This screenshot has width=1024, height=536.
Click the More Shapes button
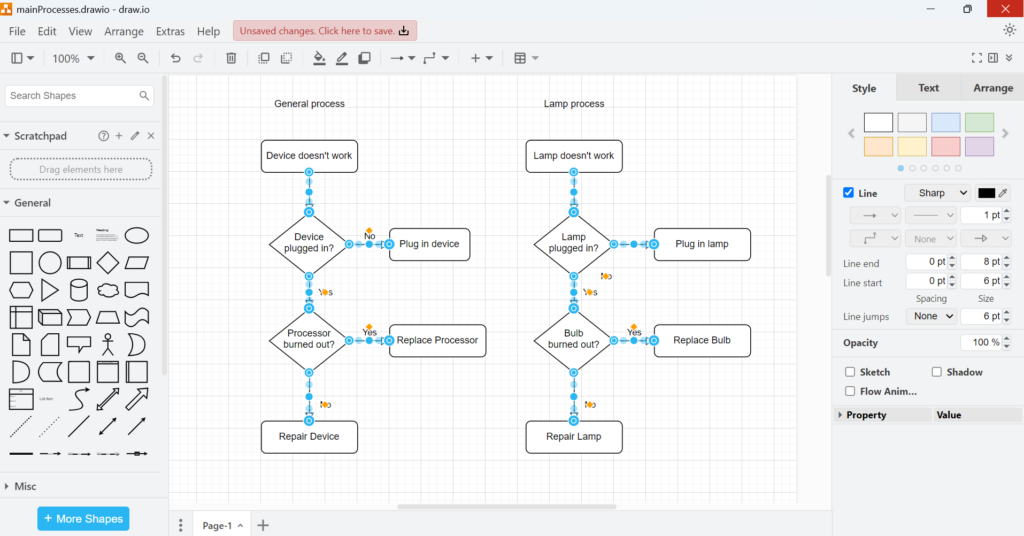point(83,519)
